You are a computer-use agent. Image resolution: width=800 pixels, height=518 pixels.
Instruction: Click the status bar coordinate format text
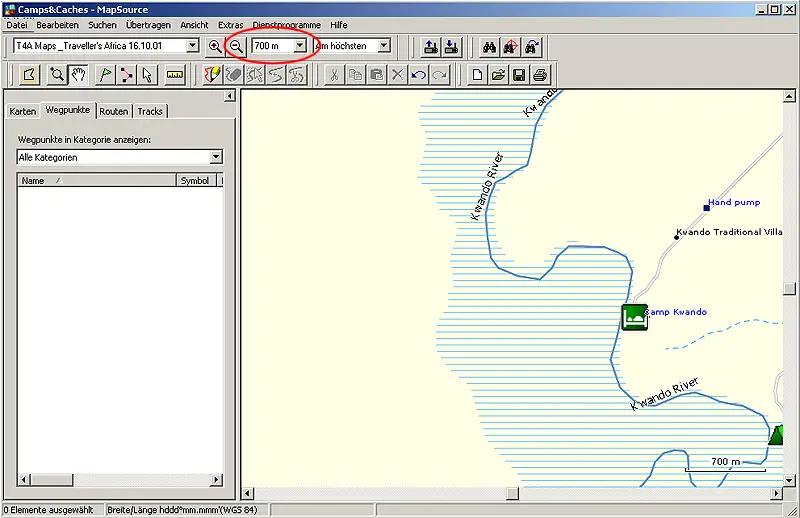point(182,509)
